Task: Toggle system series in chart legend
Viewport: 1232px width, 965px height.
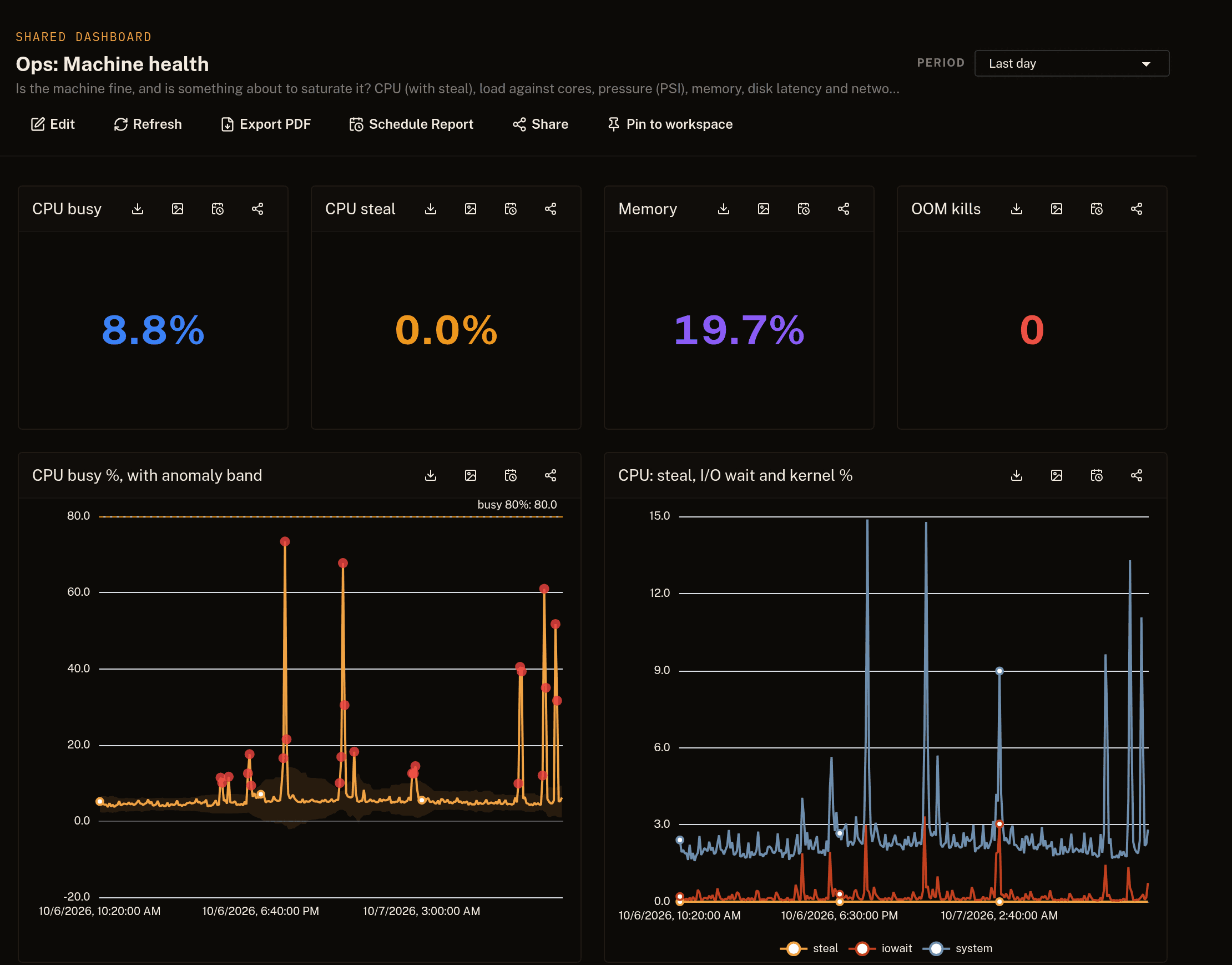Action: (x=957, y=948)
